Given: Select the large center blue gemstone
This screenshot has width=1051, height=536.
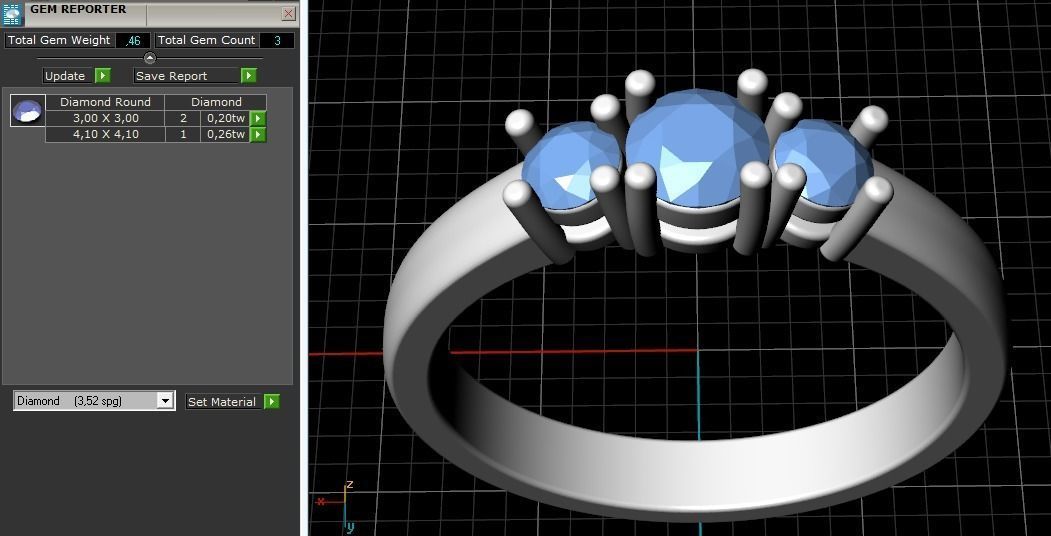Looking at the screenshot, I should coord(697,149).
